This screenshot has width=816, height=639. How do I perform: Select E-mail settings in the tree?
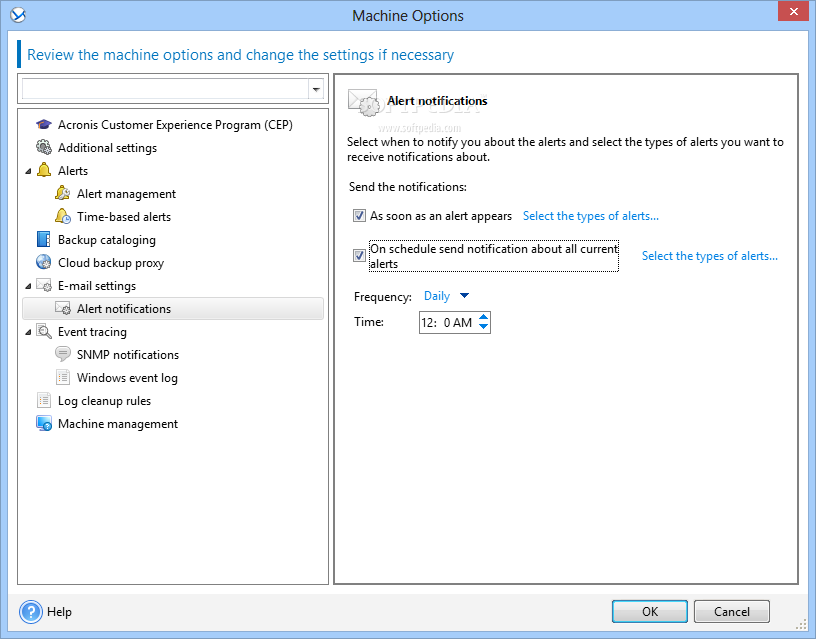coord(97,286)
